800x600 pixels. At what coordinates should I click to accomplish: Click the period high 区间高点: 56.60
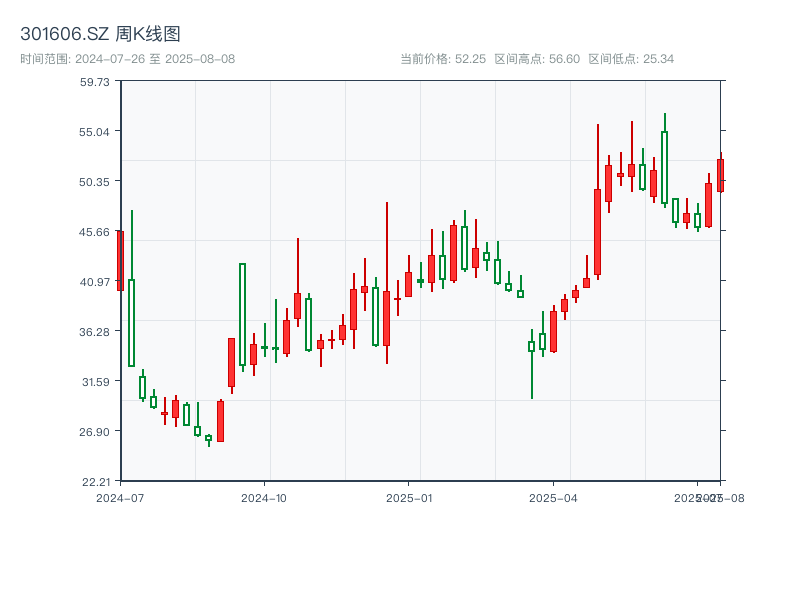coord(537,59)
